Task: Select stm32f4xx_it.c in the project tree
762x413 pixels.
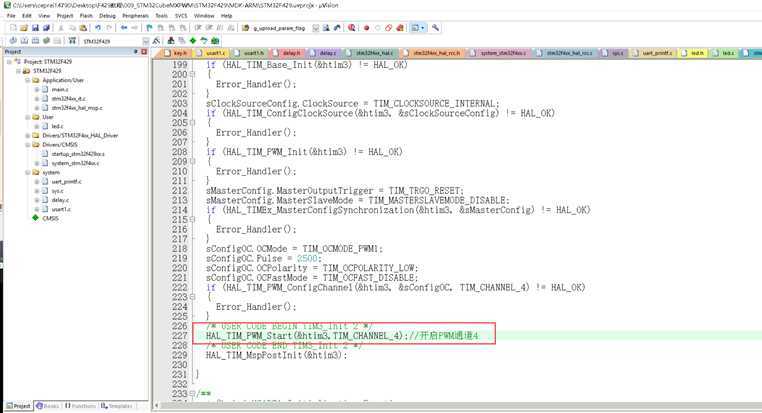Action: tap(69, 99)
